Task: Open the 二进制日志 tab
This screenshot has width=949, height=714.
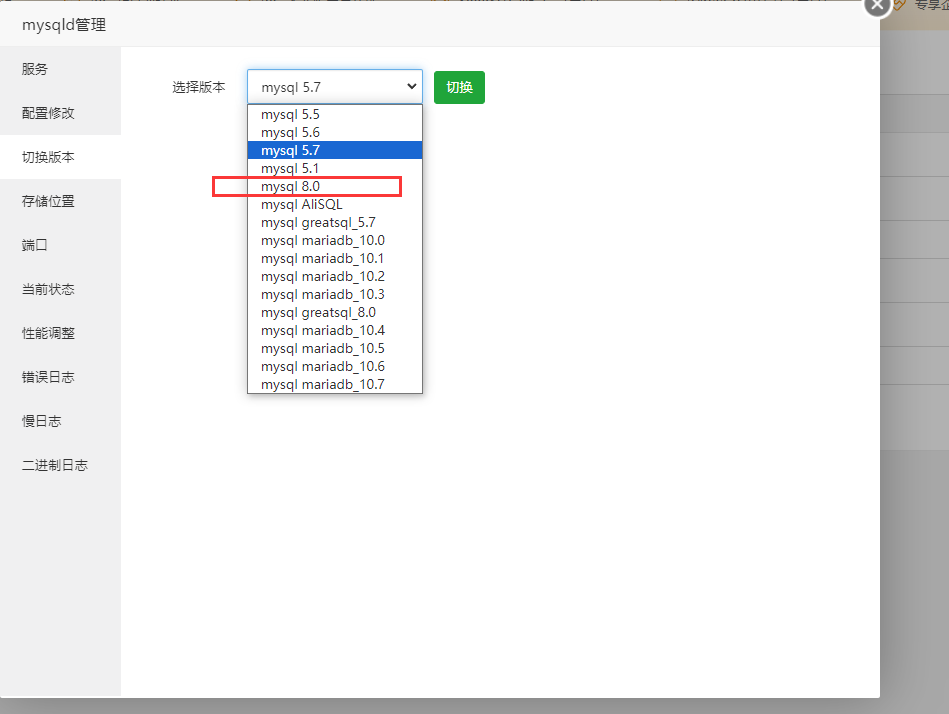Action: [61, 465]
